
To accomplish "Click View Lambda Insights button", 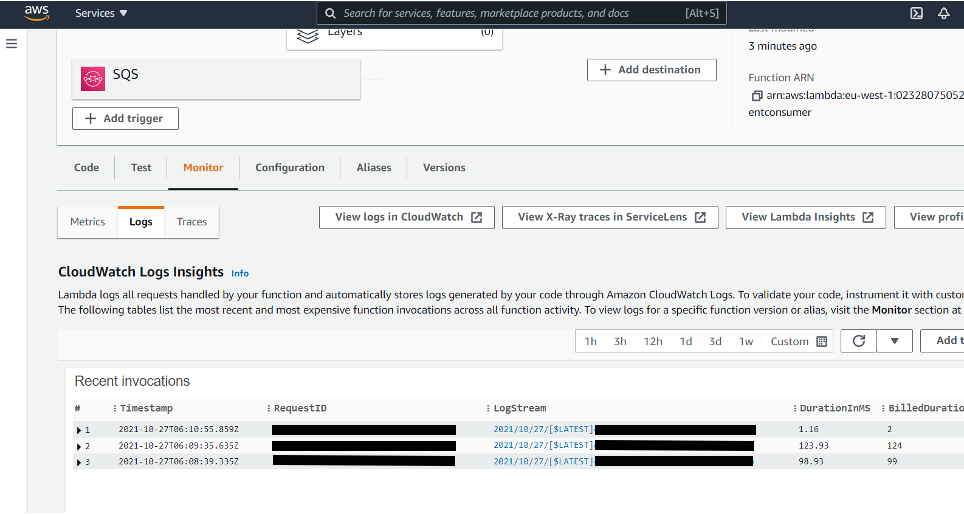I will 806,217.
